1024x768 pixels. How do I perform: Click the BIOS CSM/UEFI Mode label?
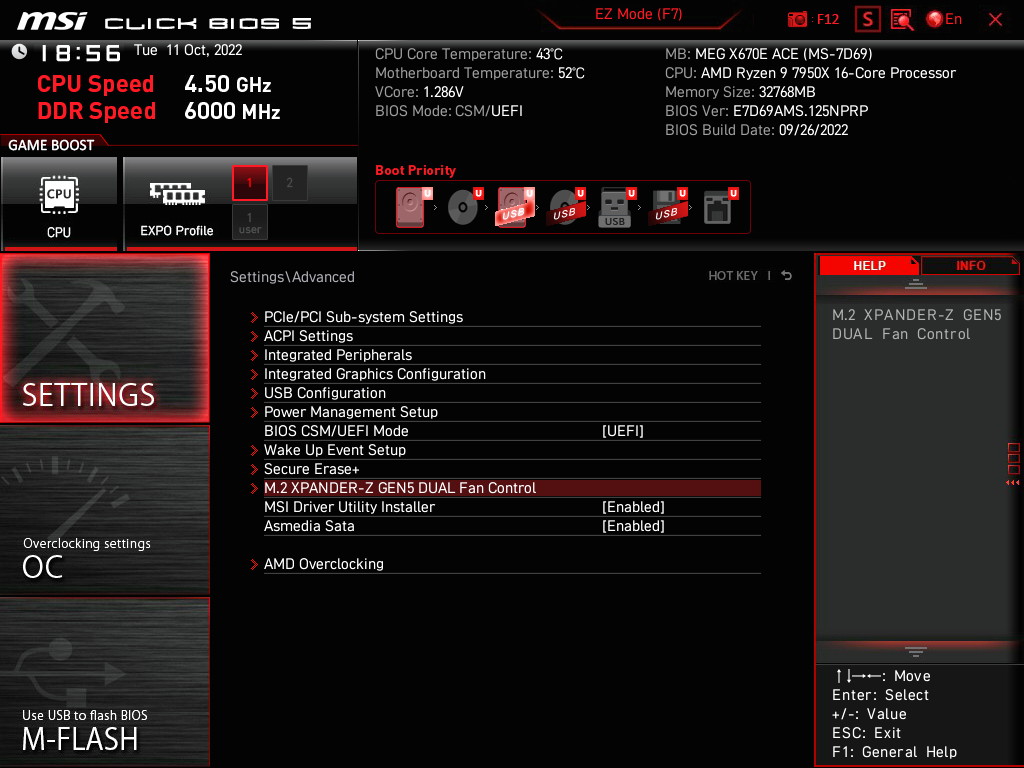(336, 431)
